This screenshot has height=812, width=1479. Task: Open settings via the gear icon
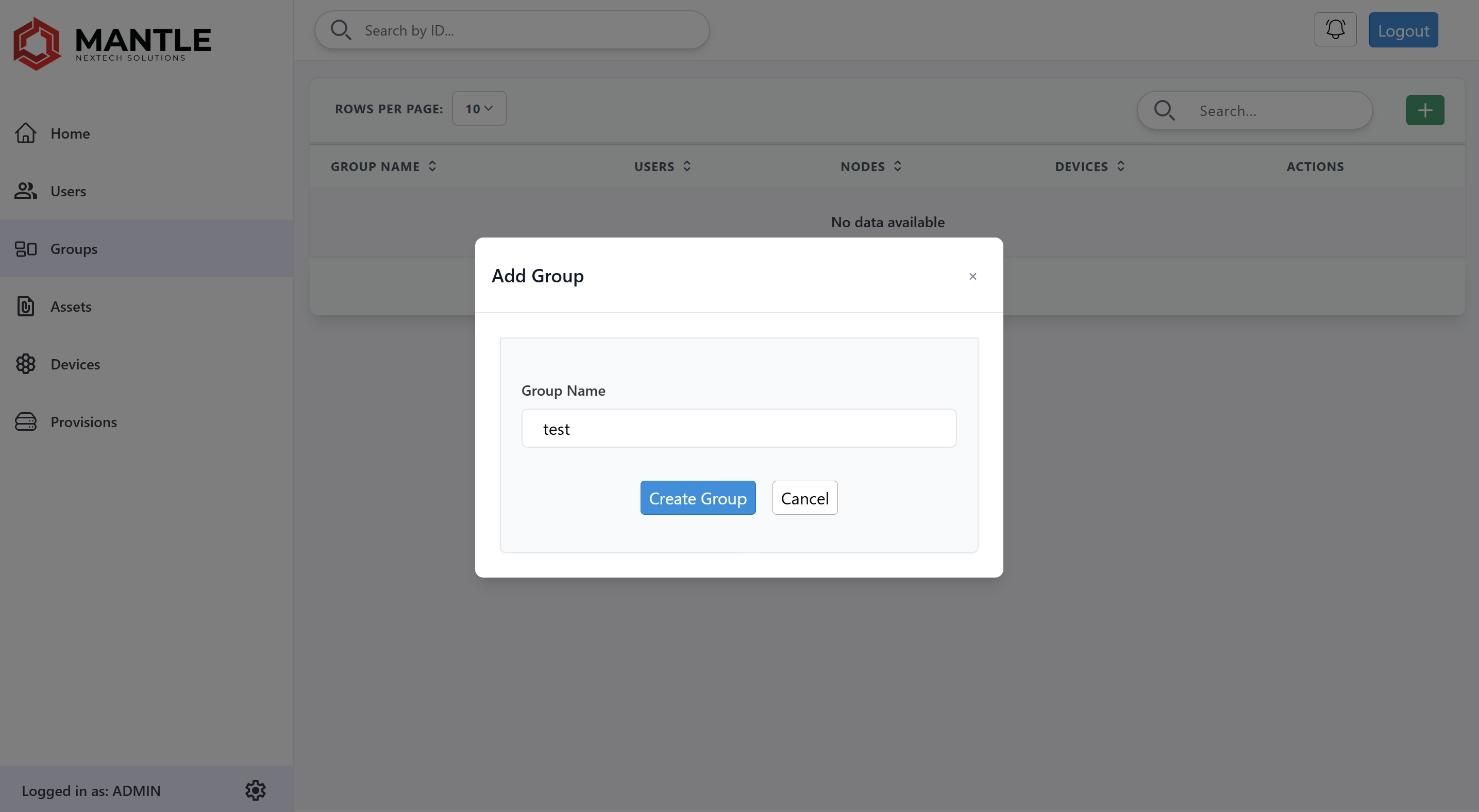[x=256, y=790]
